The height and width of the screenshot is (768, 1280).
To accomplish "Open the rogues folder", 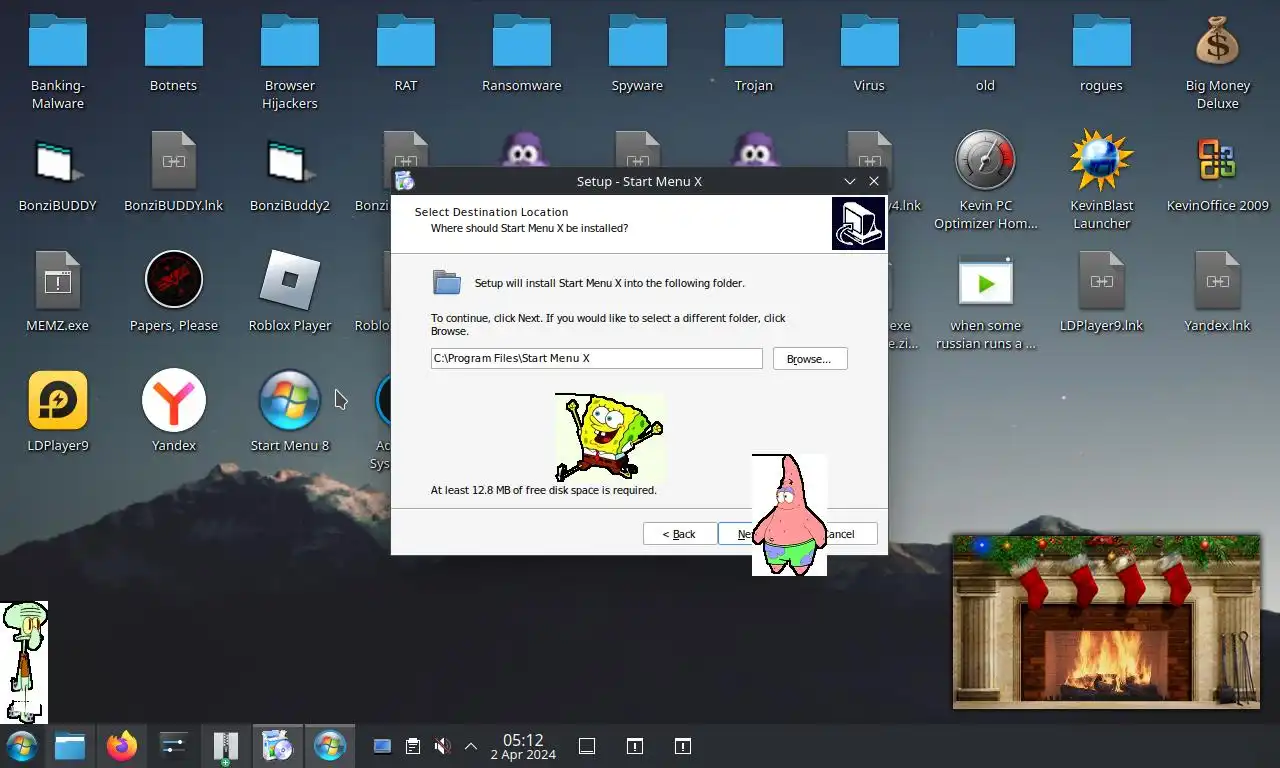I will [x=1102, y=53].
